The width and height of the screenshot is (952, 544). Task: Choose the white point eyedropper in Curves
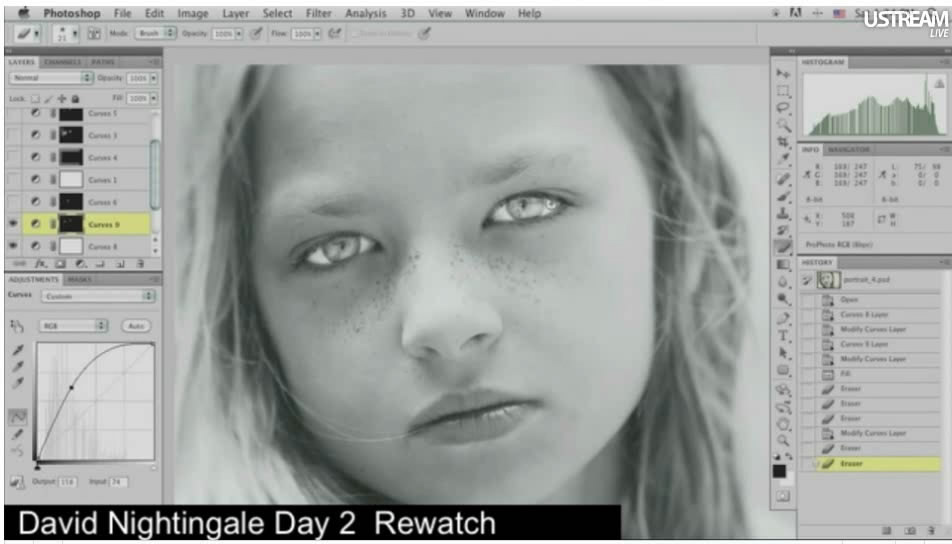pyautogui.click(x=18, y=383)
